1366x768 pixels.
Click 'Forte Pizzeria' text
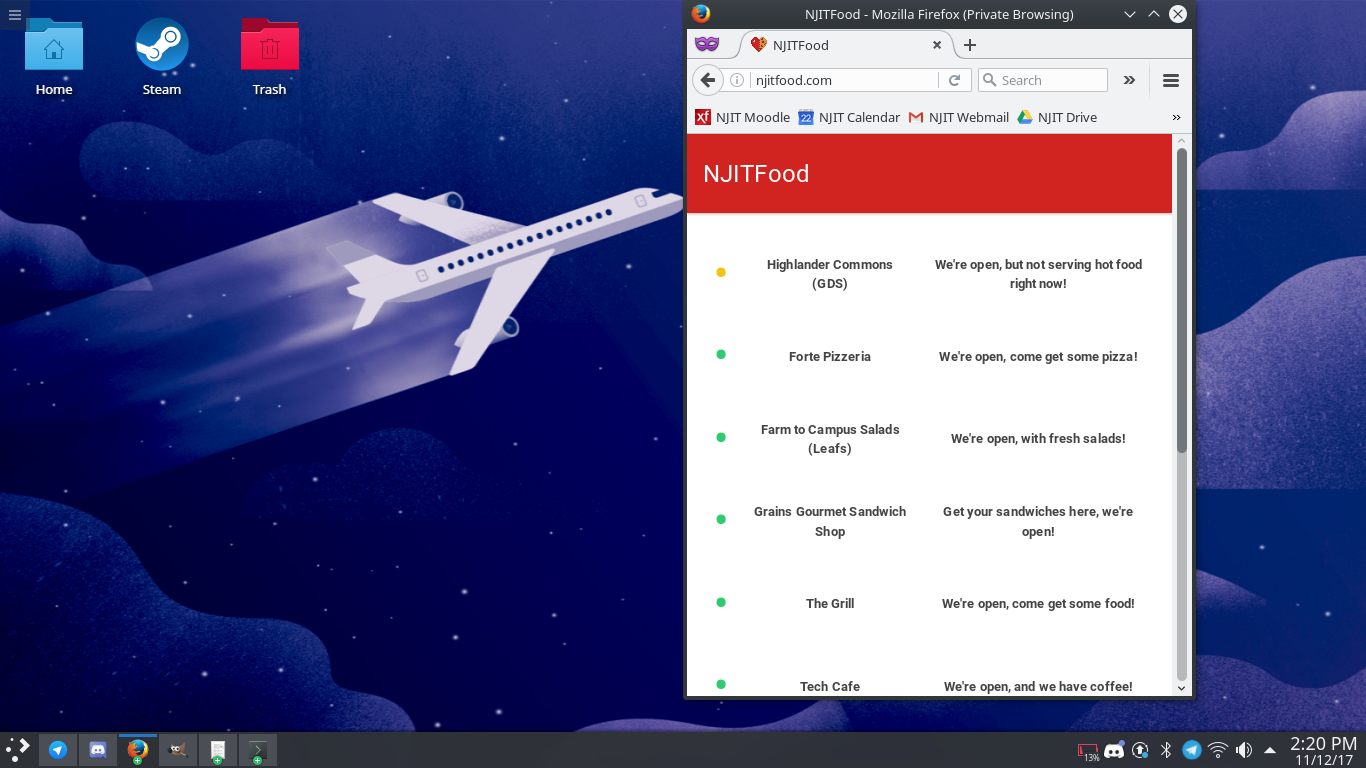click(830, 356)
